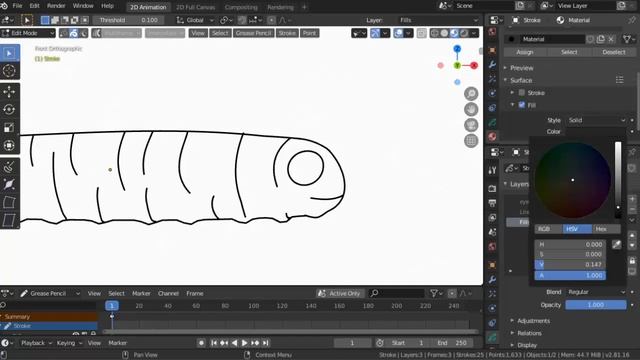Toggle the Active Only button

point(340,293)
